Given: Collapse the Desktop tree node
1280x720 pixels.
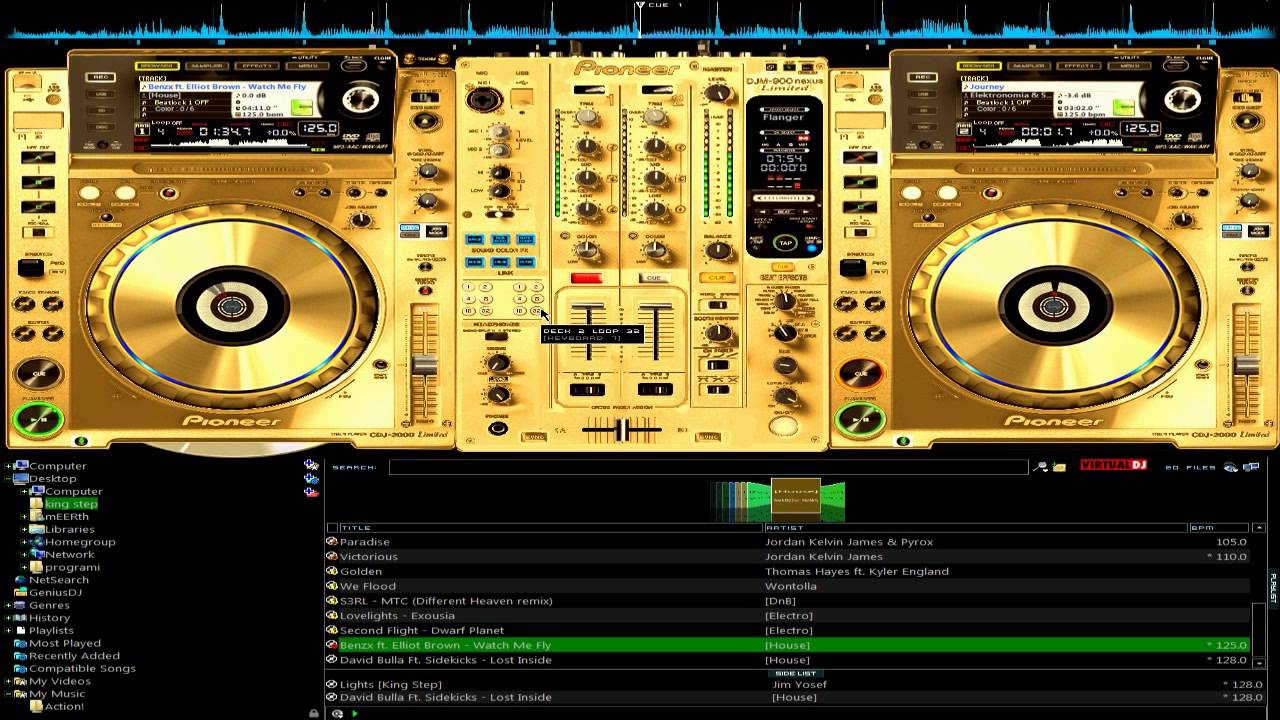Looking at the screenshot, I should (x=8, y=479).
